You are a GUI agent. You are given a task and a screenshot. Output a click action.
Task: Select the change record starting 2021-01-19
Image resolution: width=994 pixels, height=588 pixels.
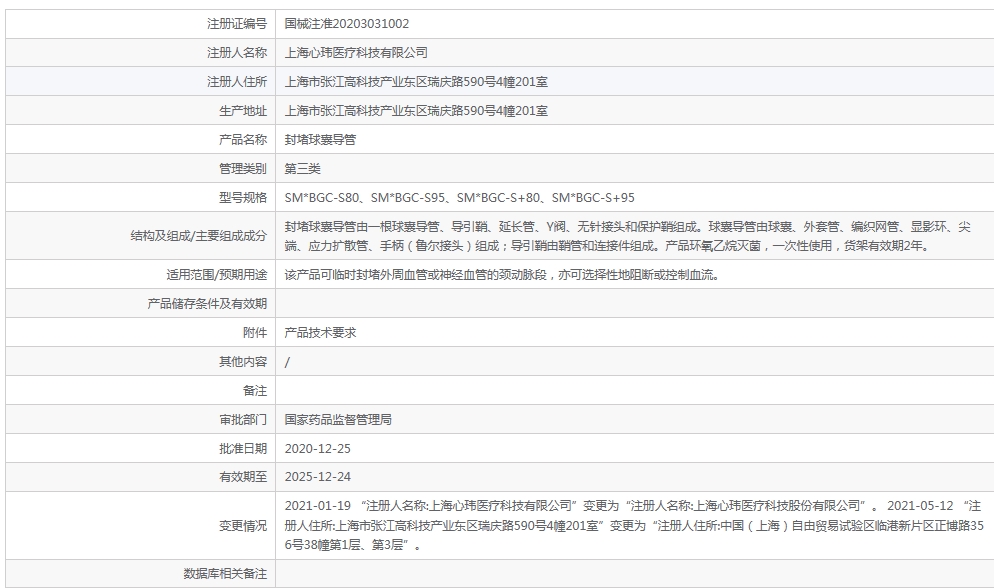pos(634,525)
